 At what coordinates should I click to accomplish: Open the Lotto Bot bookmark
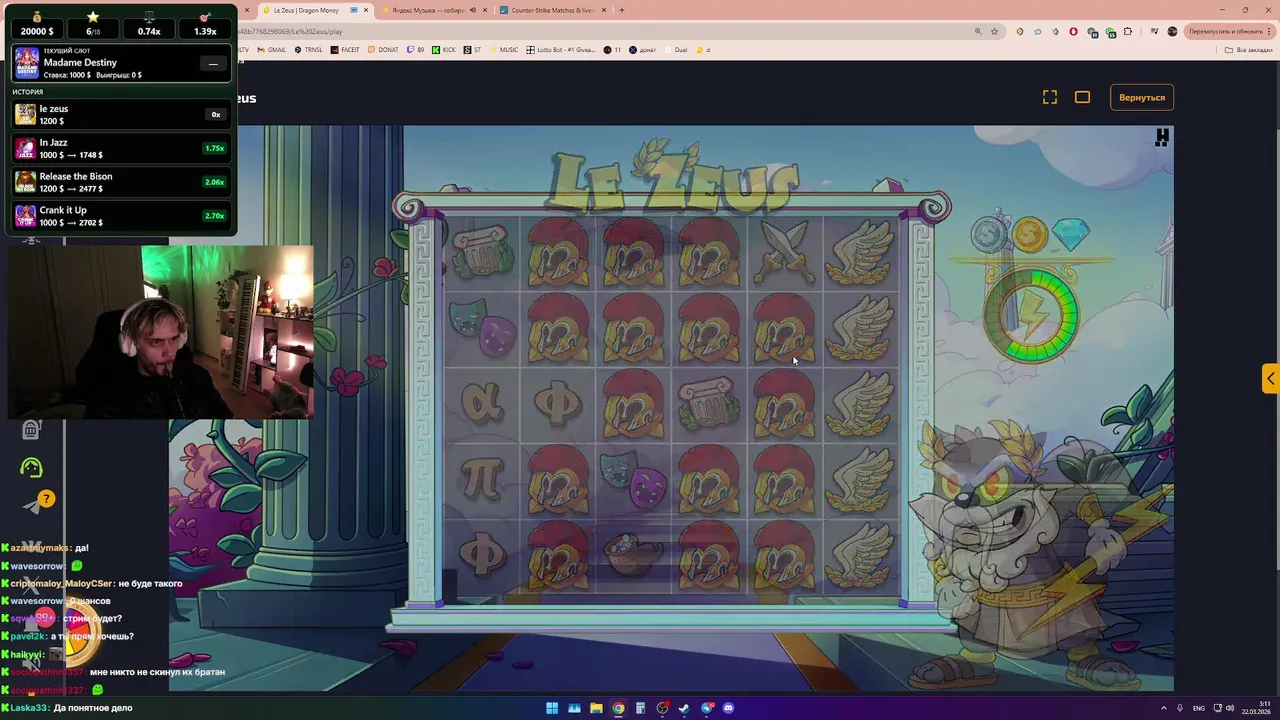(x=562, y=50)
